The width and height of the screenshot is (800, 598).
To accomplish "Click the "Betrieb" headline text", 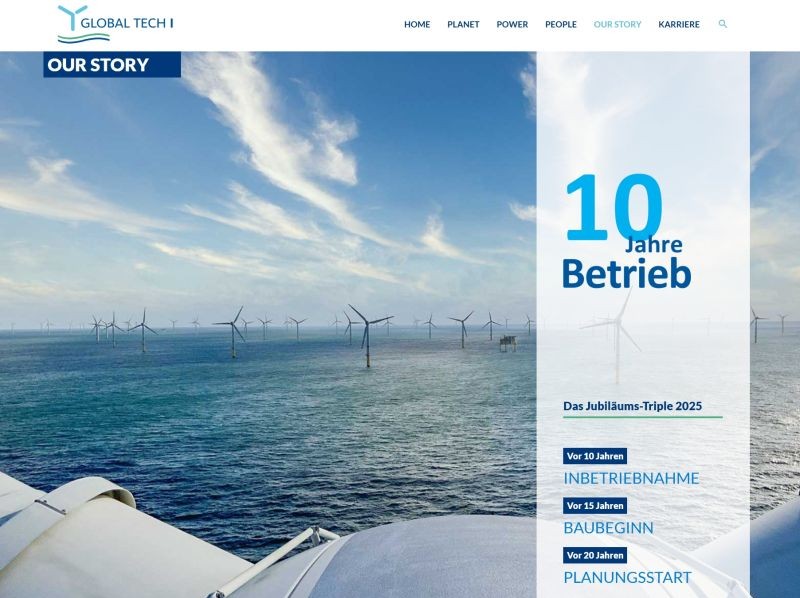I will [626, 273].
